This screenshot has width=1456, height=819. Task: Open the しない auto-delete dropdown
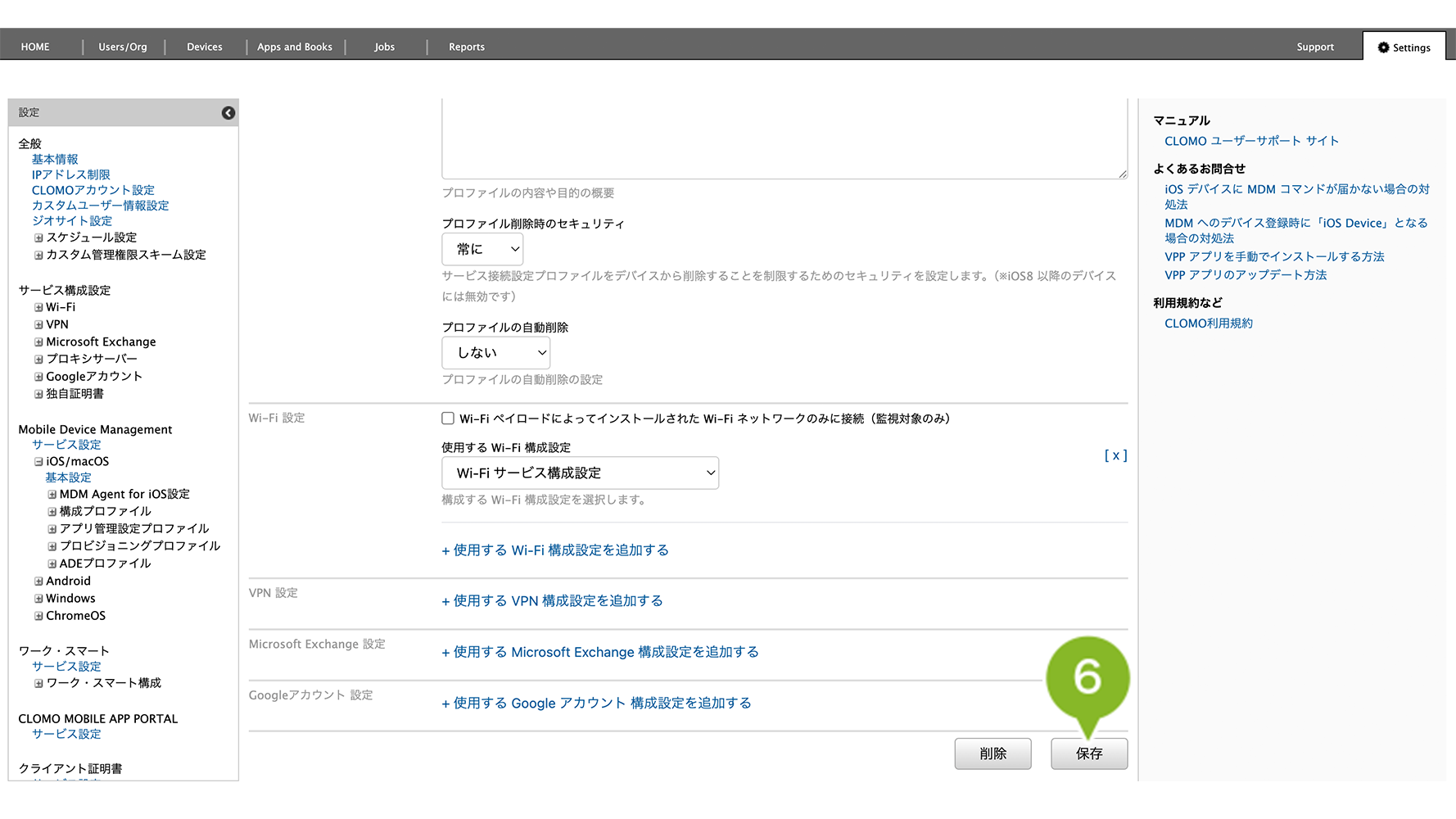(495, 353)
